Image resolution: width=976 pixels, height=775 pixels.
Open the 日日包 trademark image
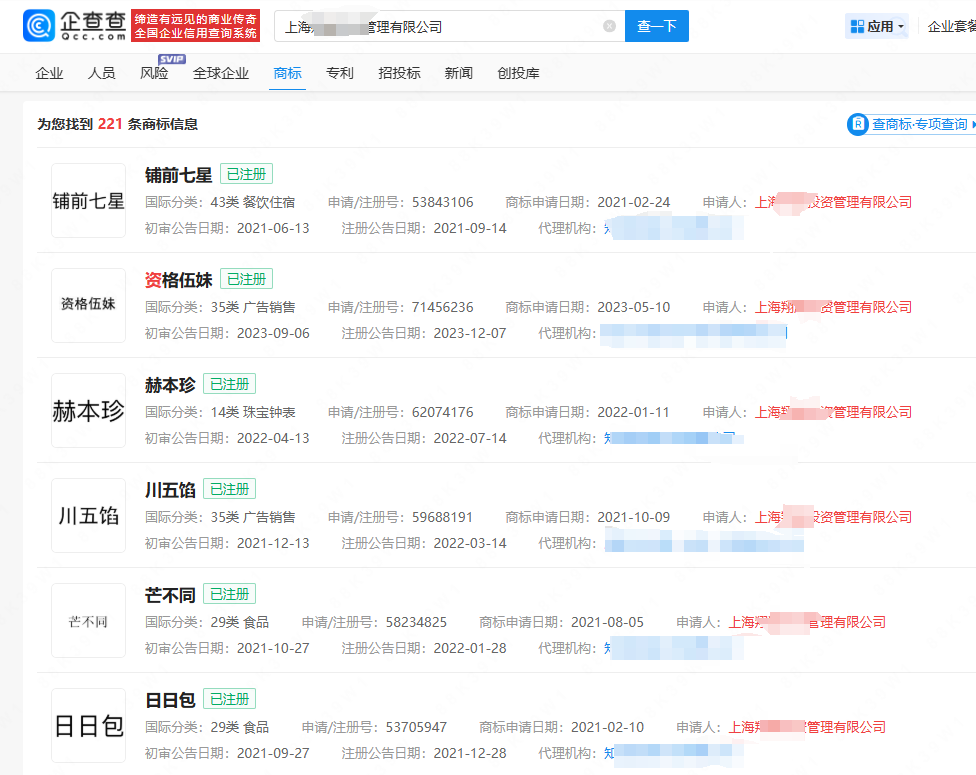[89, 726]
